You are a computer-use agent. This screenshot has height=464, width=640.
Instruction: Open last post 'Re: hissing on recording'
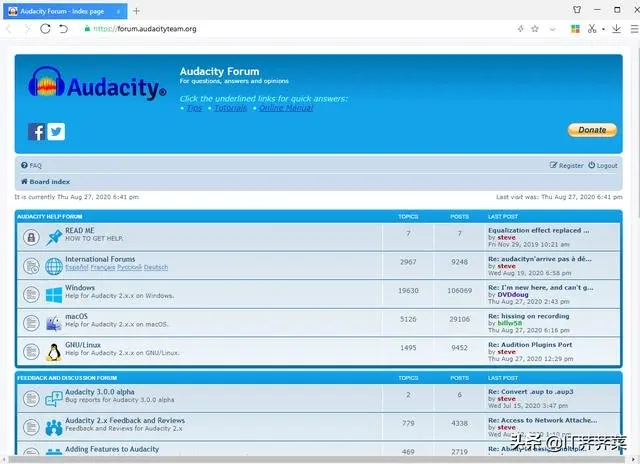pyautogui.click(x=529, y=316)
